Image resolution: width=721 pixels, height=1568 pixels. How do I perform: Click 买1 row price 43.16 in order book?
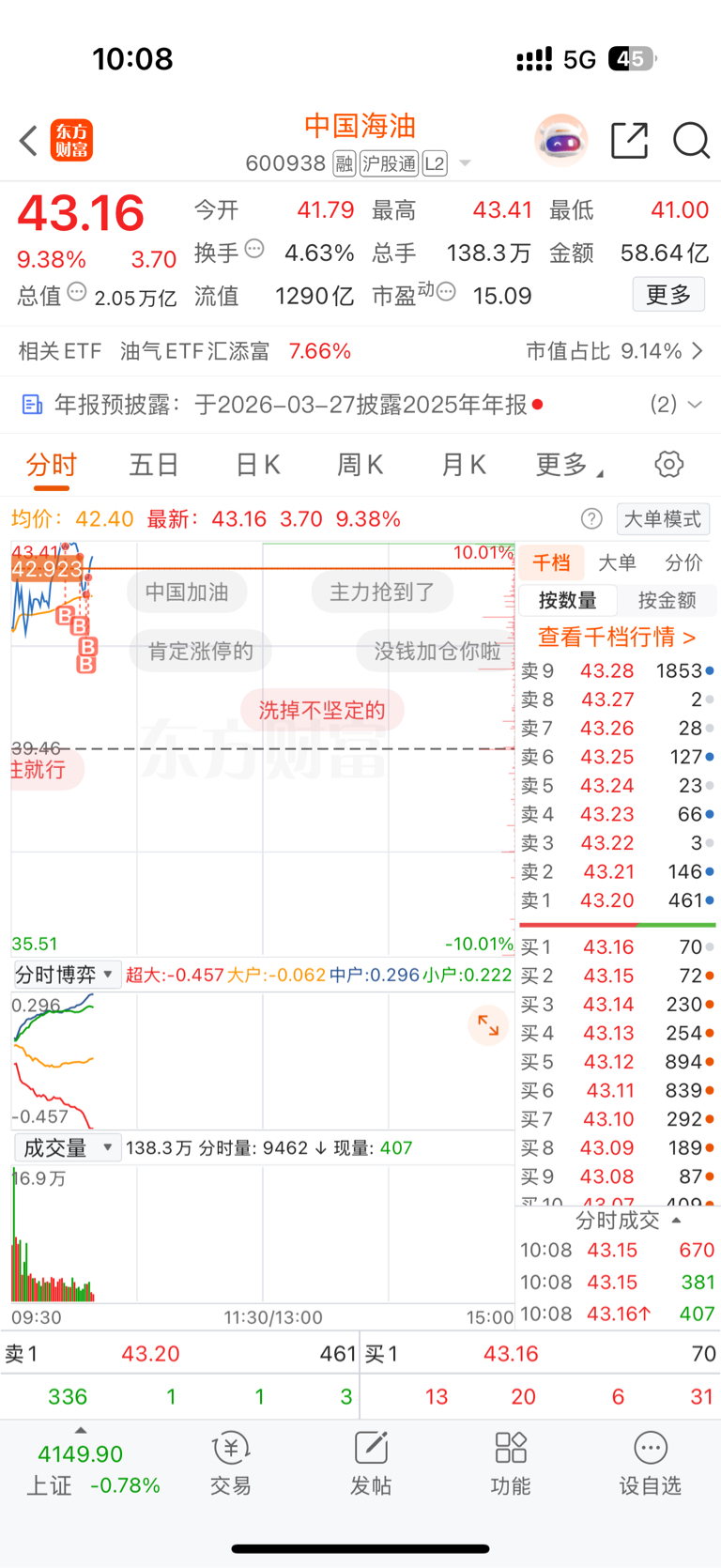pos(608,947)
